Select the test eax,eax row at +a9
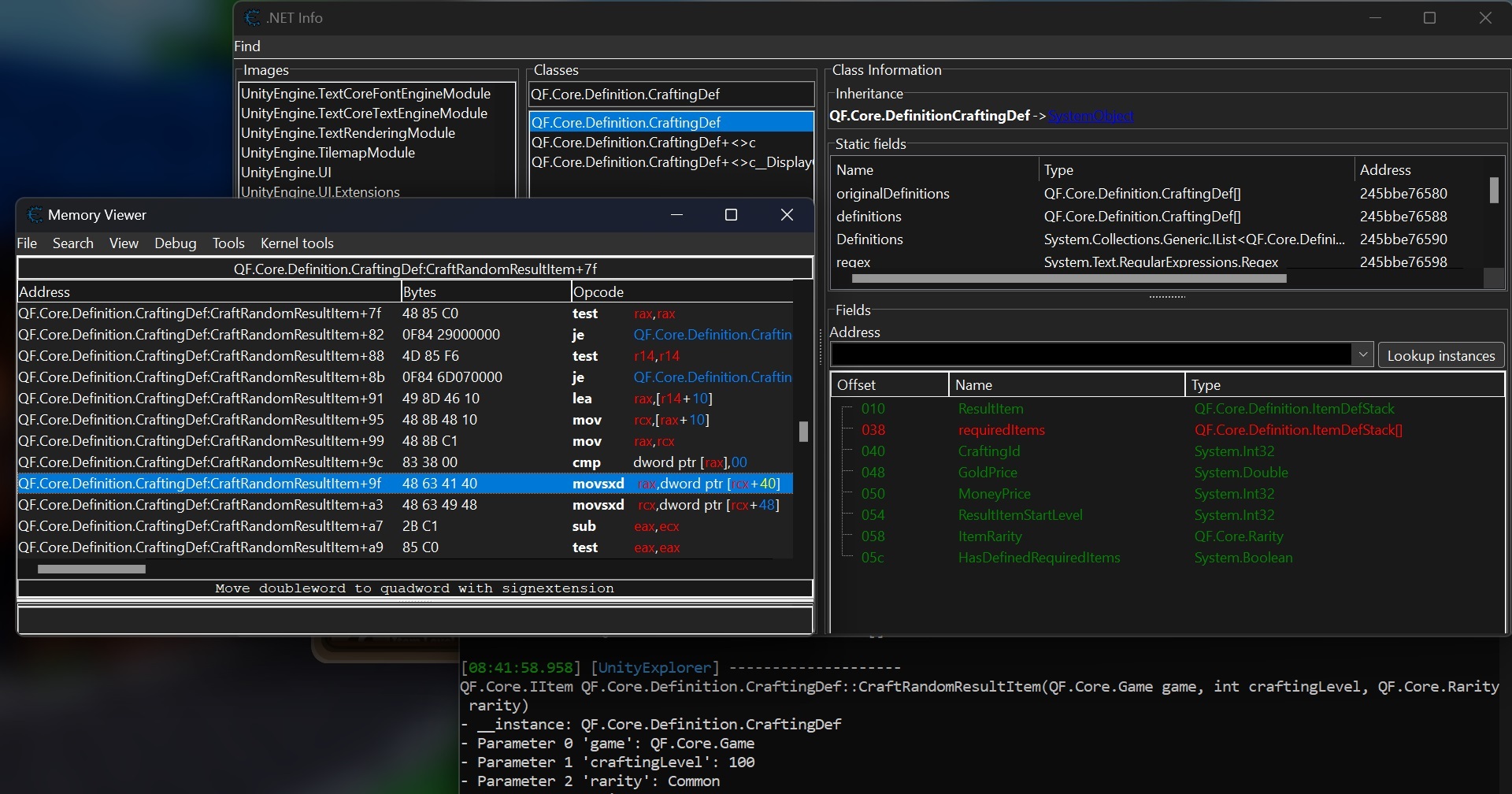The height and width of the screenshot is (794, 1512). pos(405,547)
